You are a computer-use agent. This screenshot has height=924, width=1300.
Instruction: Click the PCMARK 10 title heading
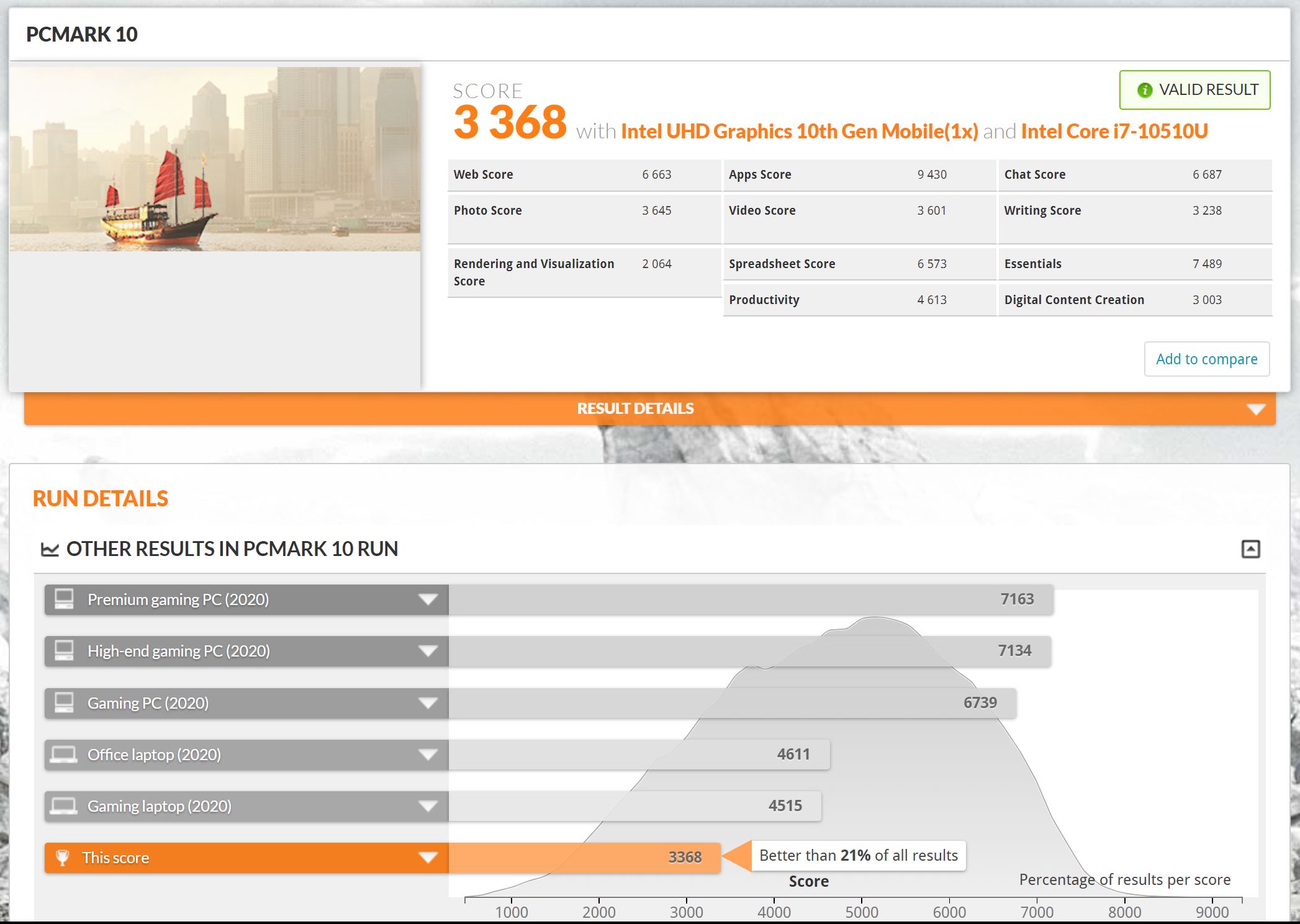82,34
